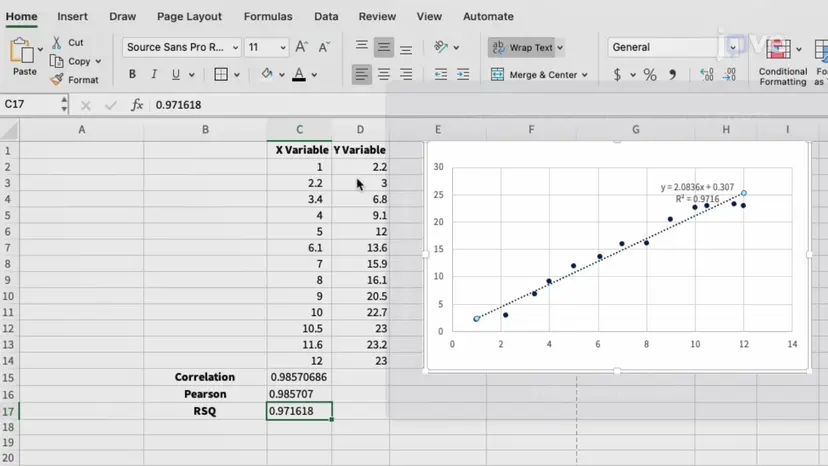Open the Data tab

pos(326,16)
